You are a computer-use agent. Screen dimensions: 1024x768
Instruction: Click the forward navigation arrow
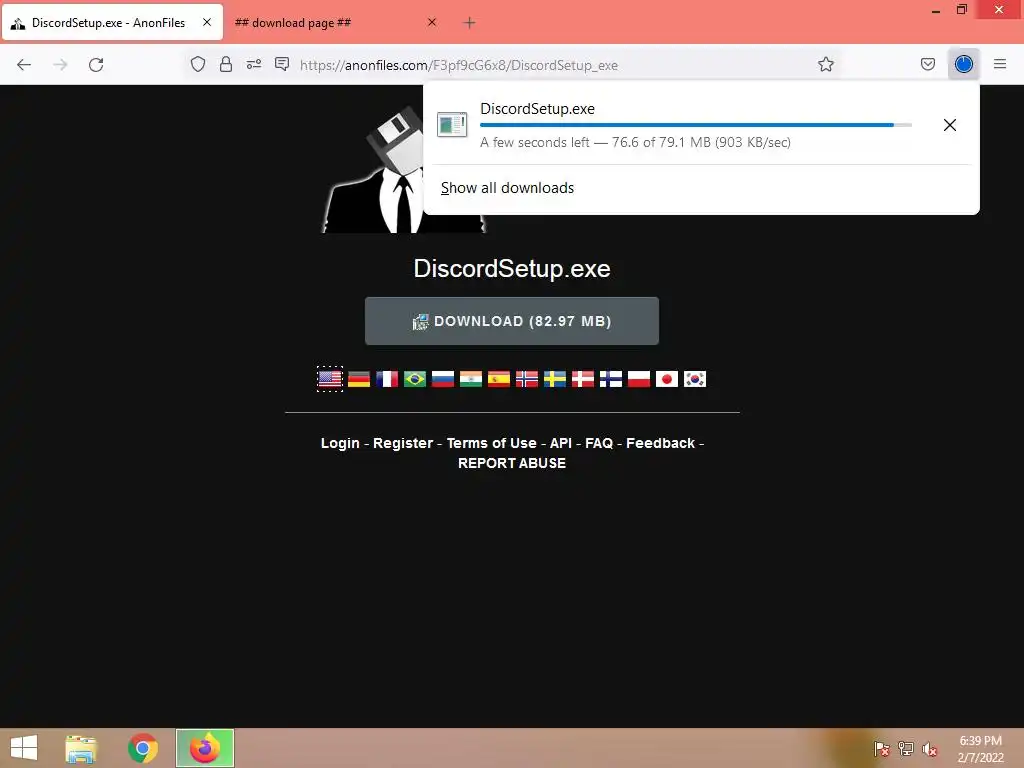[x=60, y=65]
